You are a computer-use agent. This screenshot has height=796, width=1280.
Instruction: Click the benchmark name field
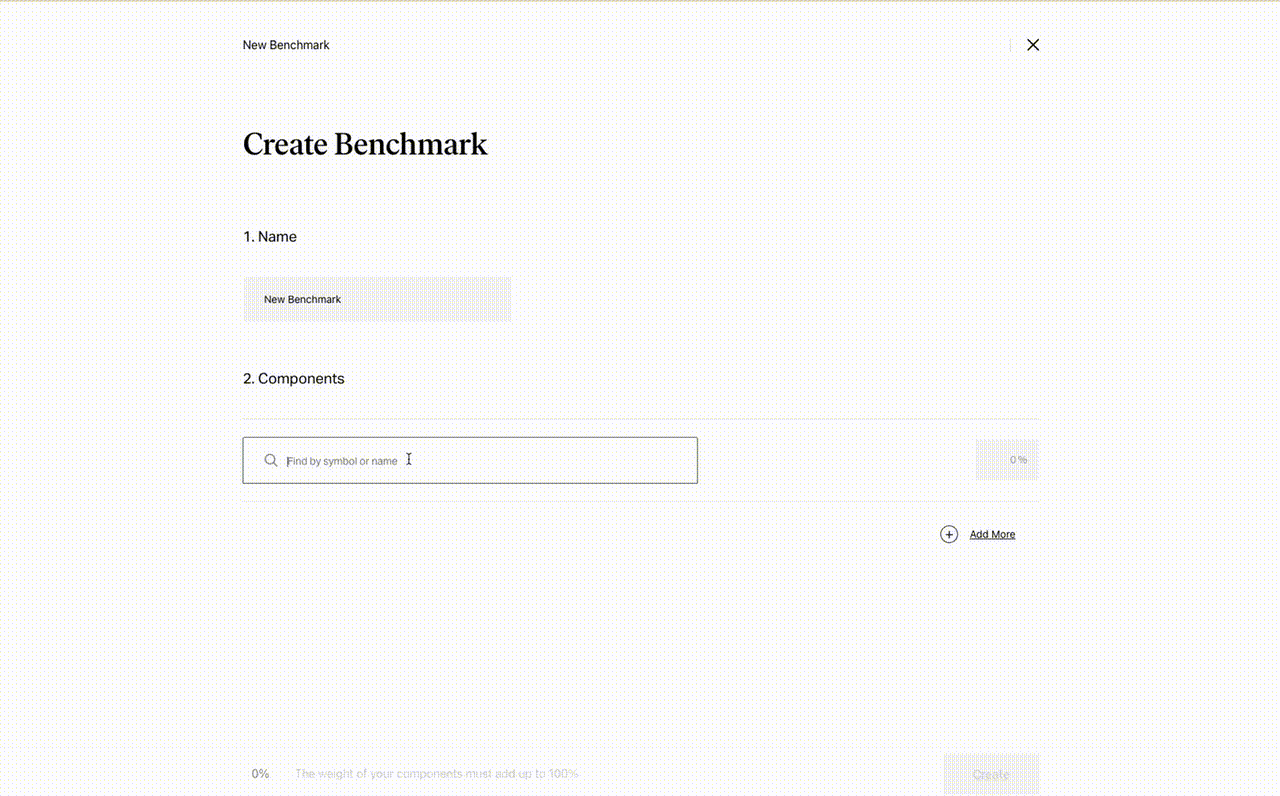377,299
